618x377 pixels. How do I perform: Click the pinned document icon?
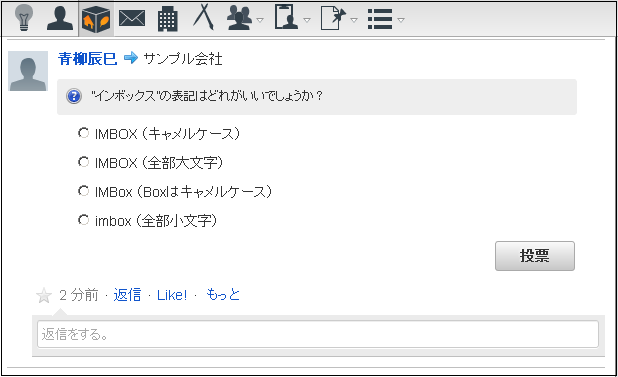(x=333, y=18)
